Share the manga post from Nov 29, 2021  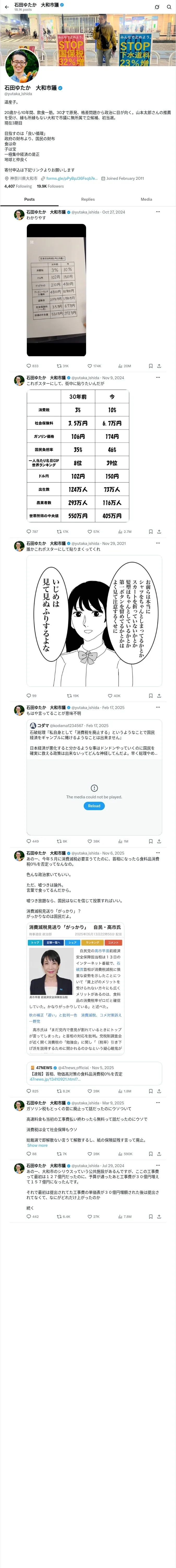click(x=159, y=696)
